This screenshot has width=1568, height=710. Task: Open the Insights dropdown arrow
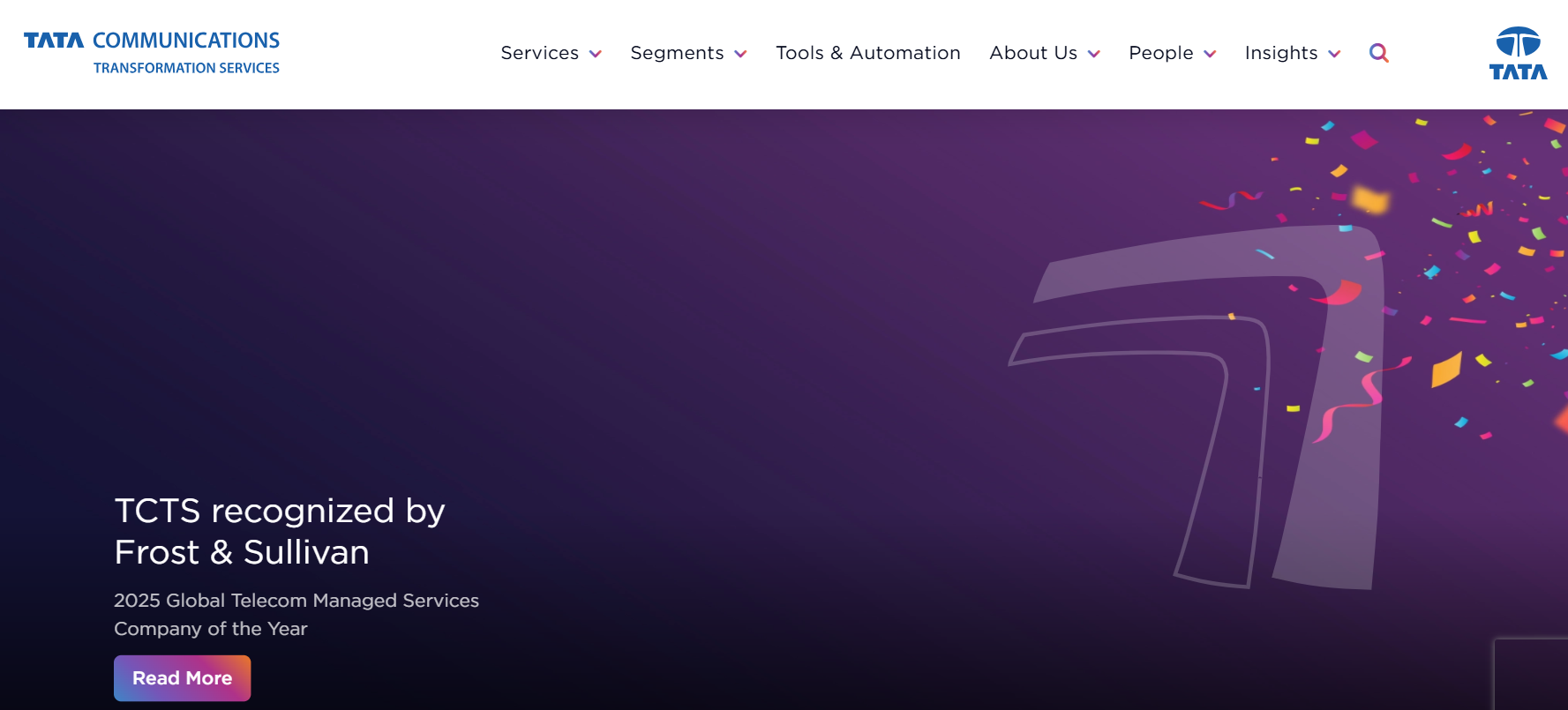tap(1334, 55)
